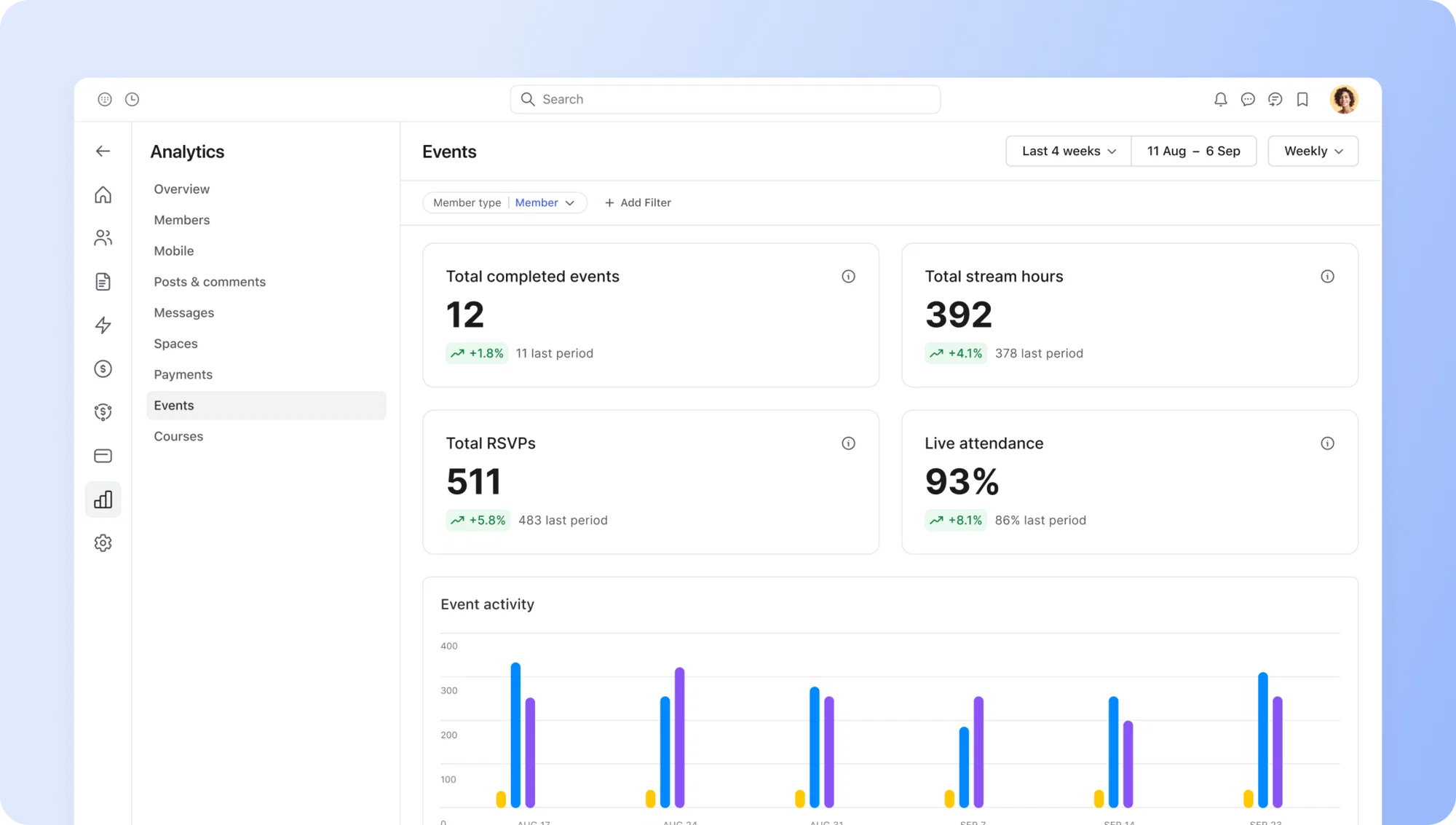1456x825 pixels.
Task: Open the lightning bolt workflows icon
Action: pyautogui.click(x=103, y=325)
